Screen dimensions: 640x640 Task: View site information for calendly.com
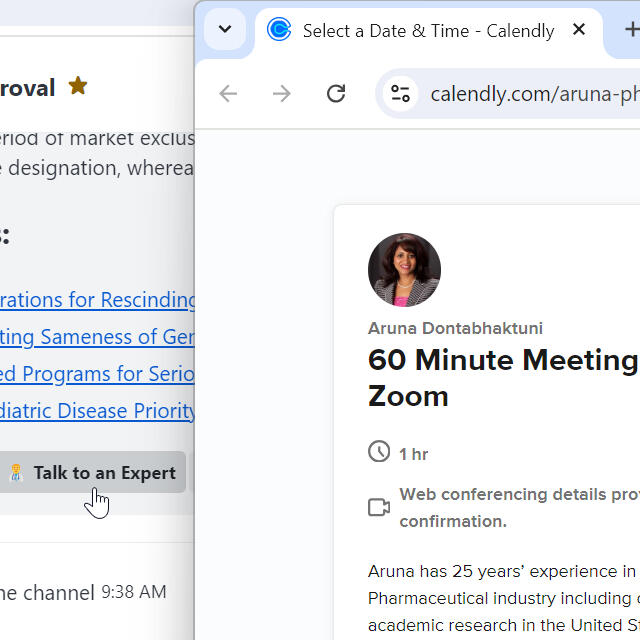401,94
